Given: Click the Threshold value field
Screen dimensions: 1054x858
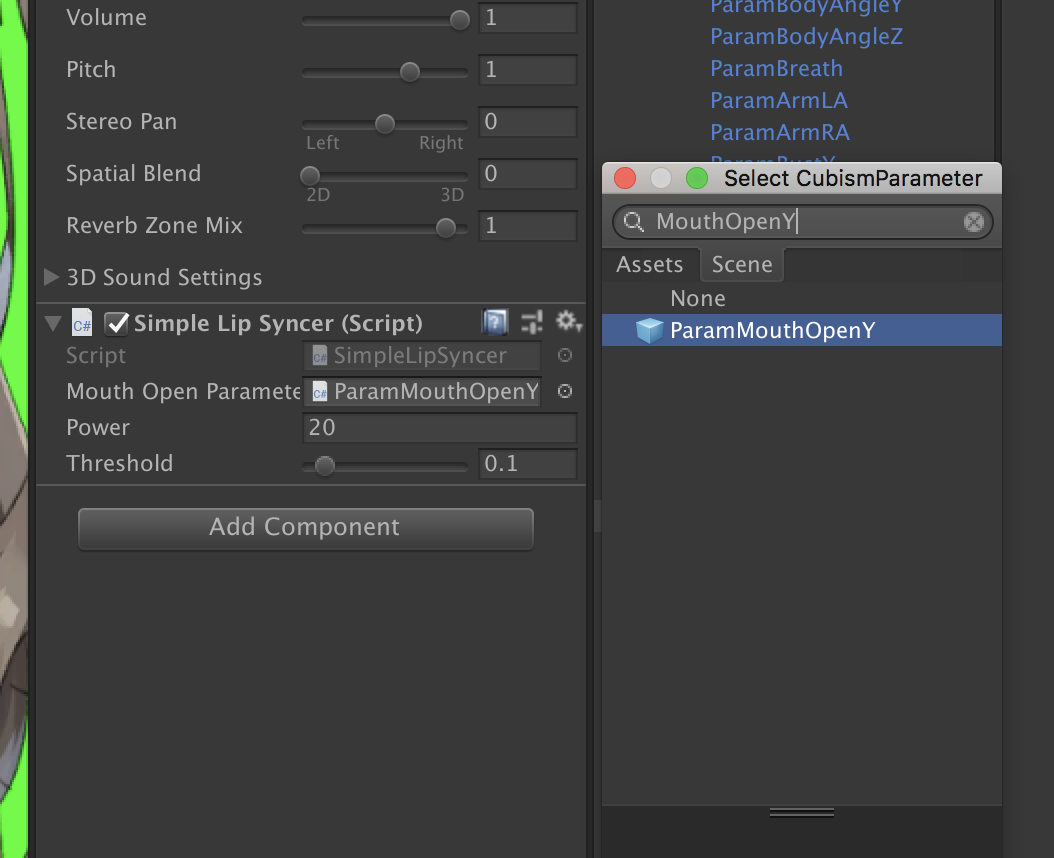Looking at the screenshot, I should tap(528, 463).
